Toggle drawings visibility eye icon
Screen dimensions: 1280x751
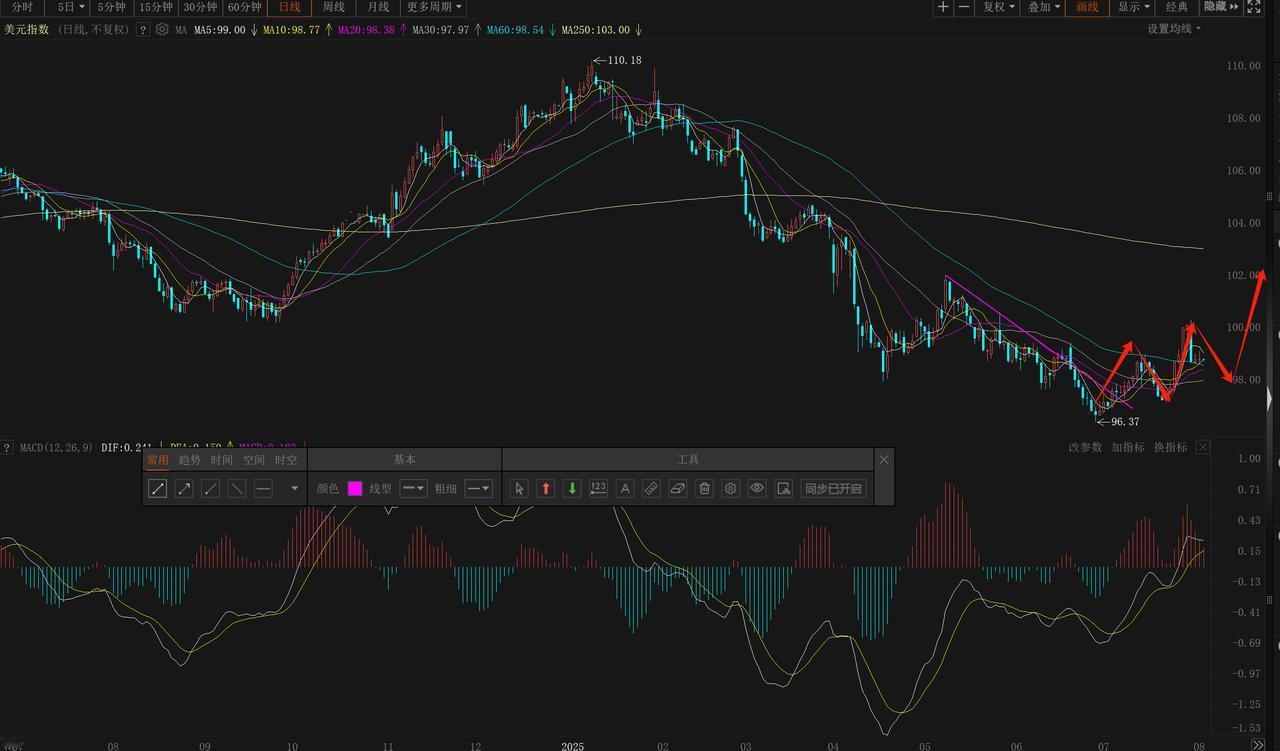(757, 489)
